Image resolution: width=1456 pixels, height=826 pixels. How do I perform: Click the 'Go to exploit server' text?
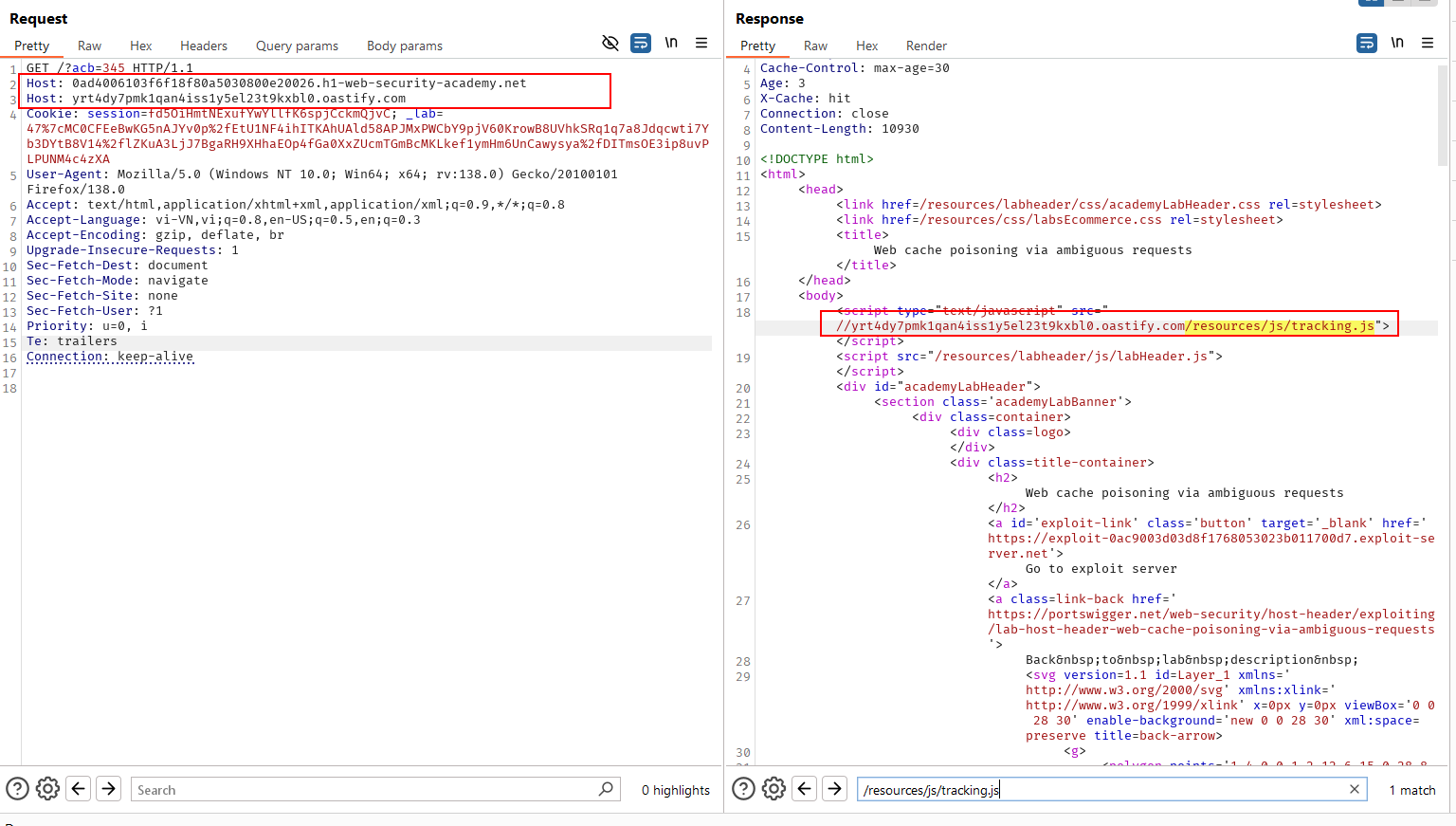(x=1101, y=569)
